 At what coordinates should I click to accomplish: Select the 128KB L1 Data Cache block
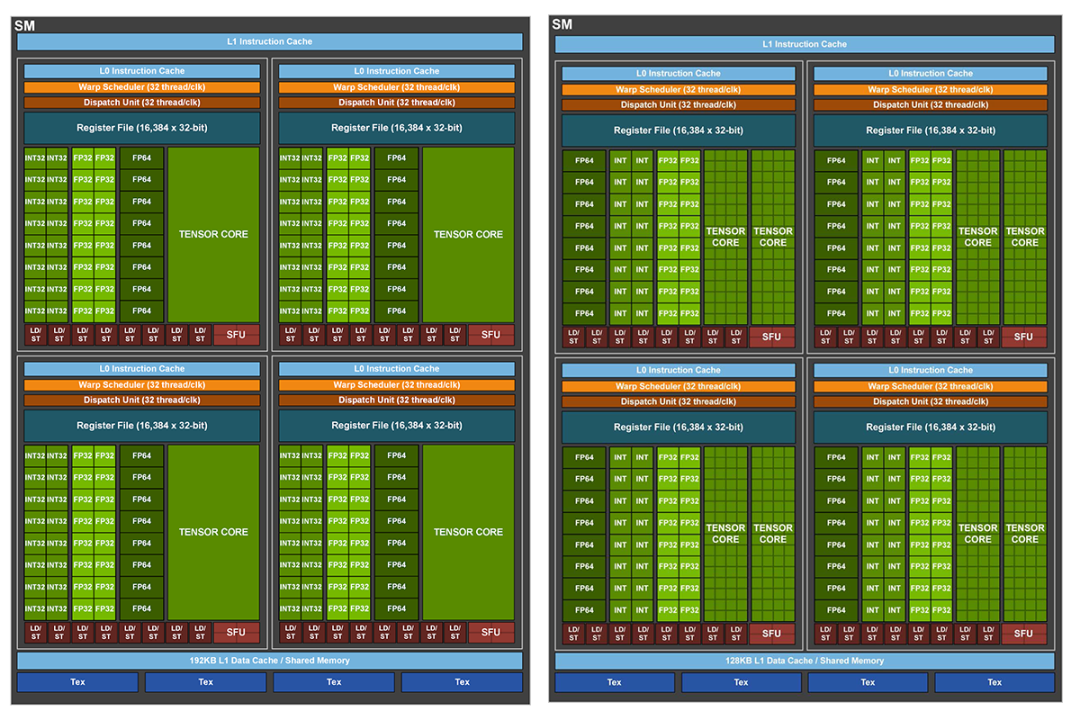coord(804,661)
